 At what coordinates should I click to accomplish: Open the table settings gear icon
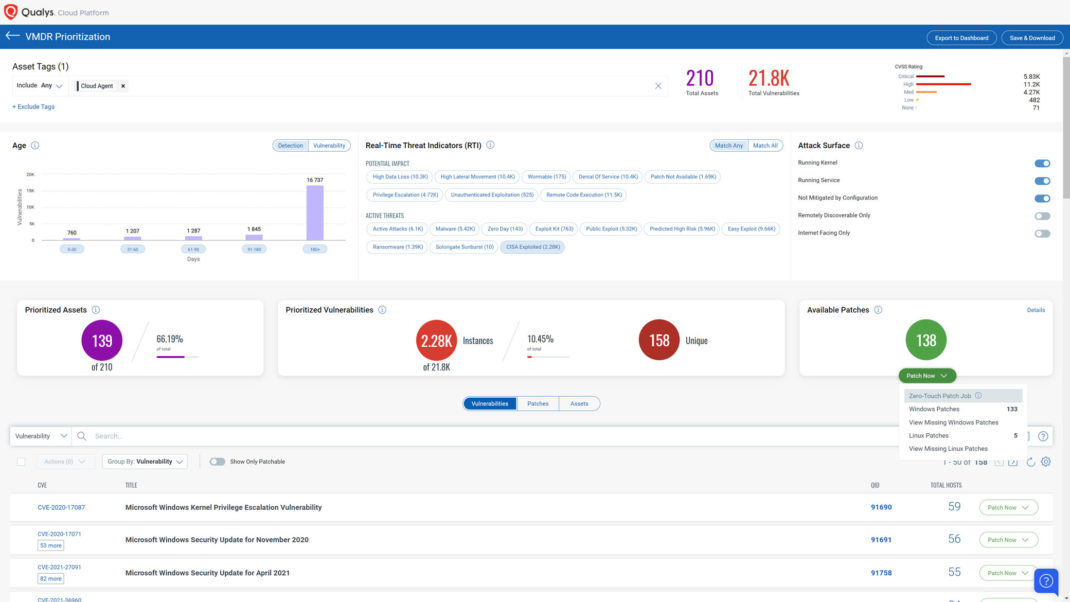(x=1045, y=462)
